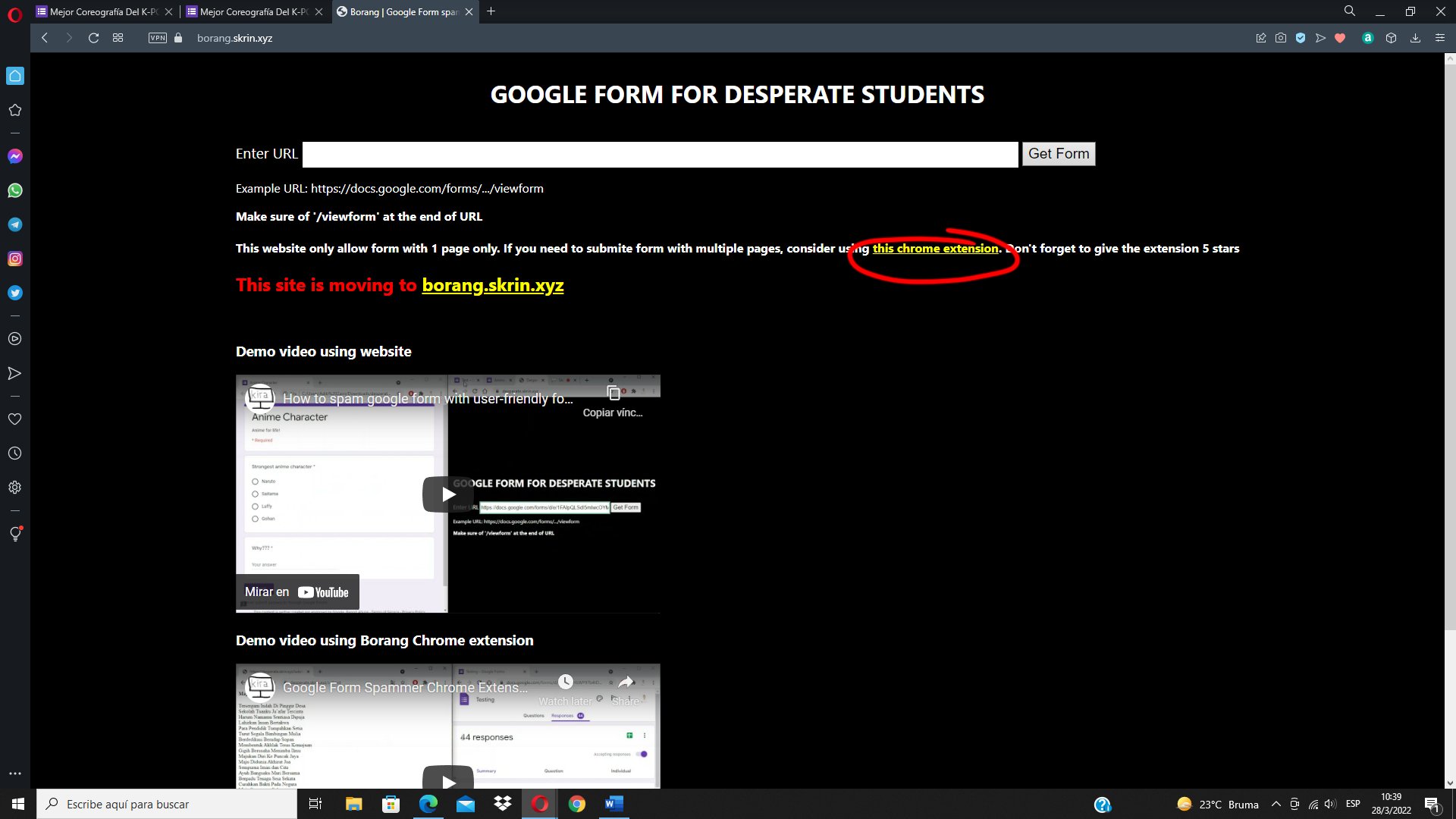Open Opera settings gear icon

(x=15, y=488)
